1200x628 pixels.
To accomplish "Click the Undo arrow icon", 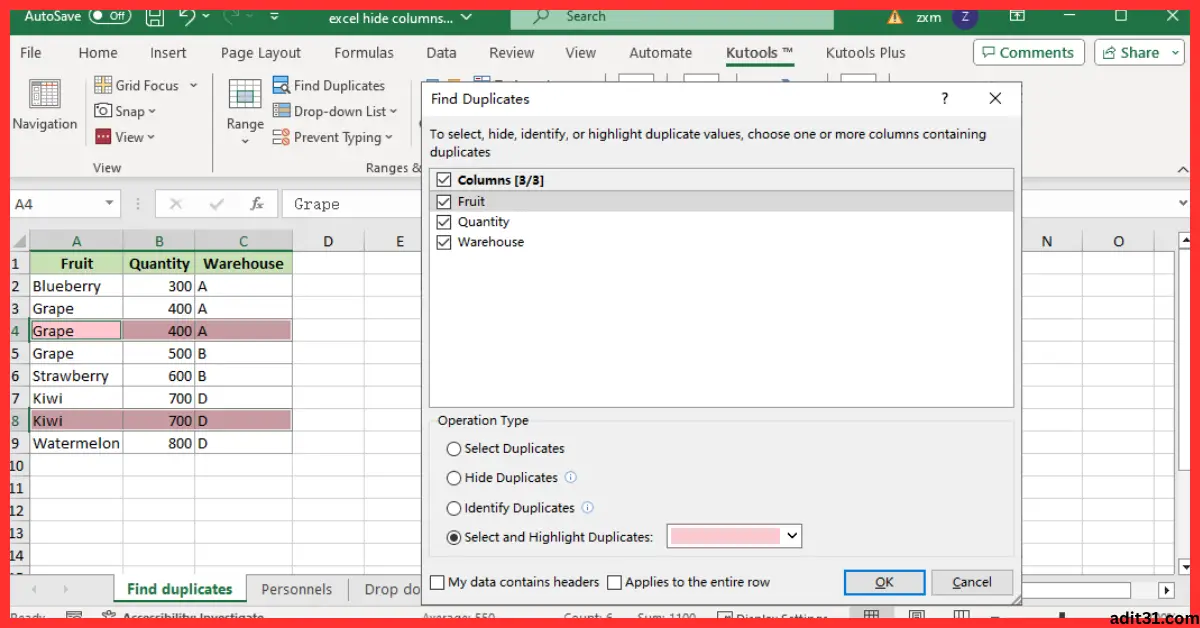I will [186, 16].
